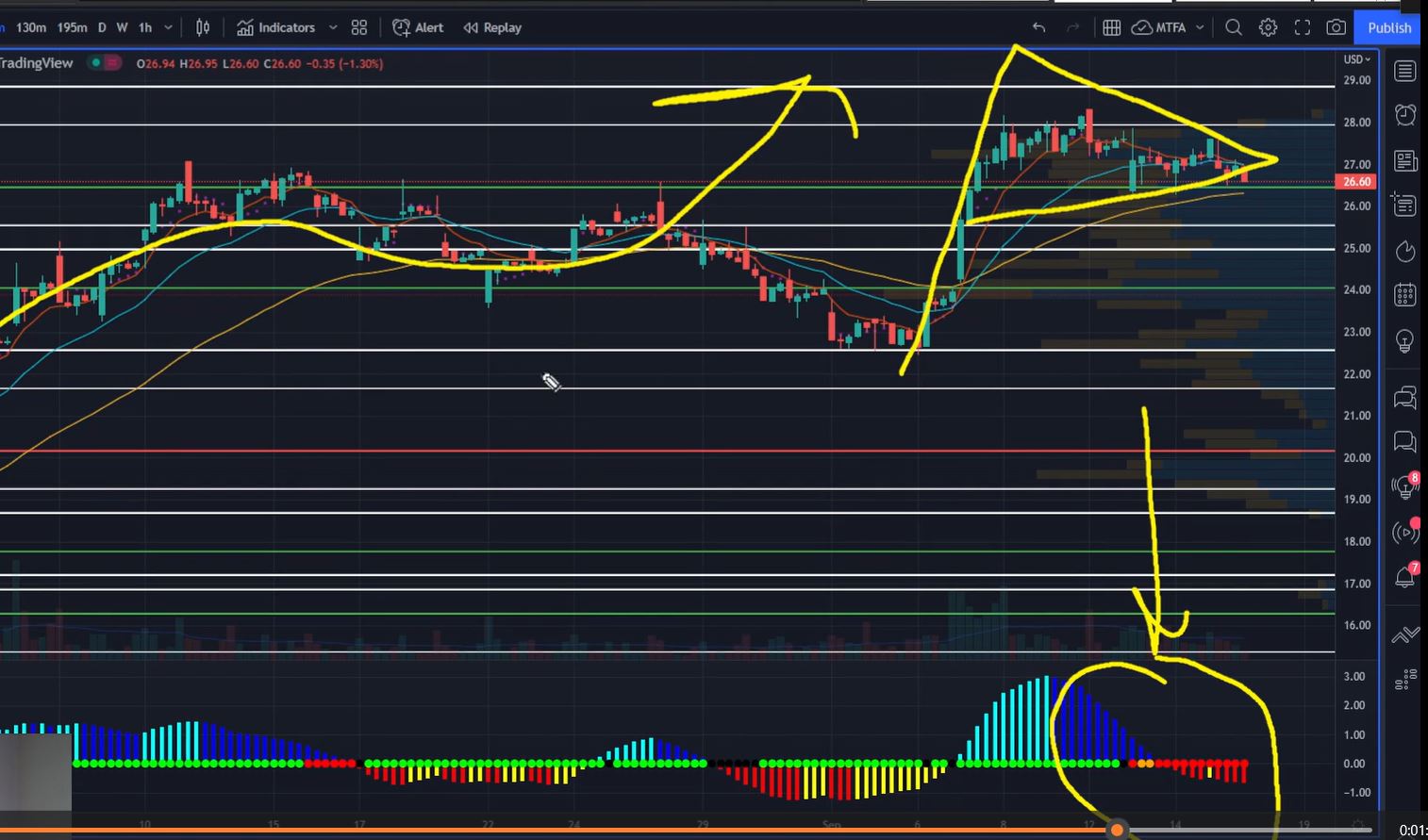Open the chart layout grid selector
Screen dimensions: 1428x840
click(1112, 27)
